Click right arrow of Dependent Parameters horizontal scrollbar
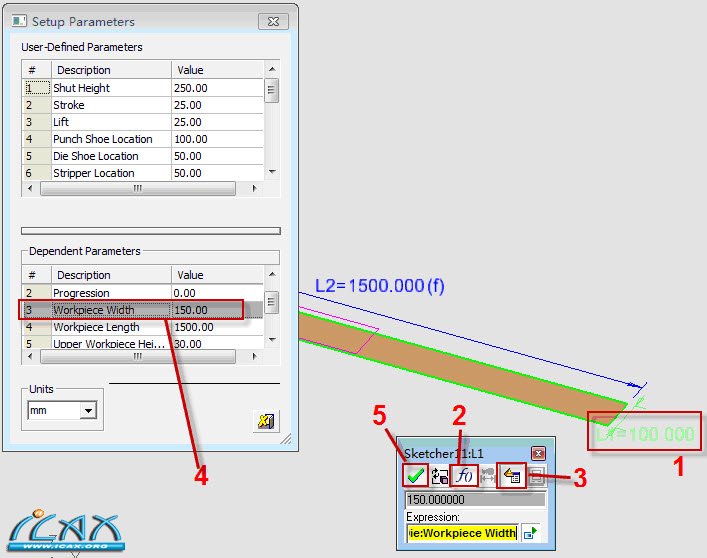The height and width of the screenshot is (558, 707). 254,357
